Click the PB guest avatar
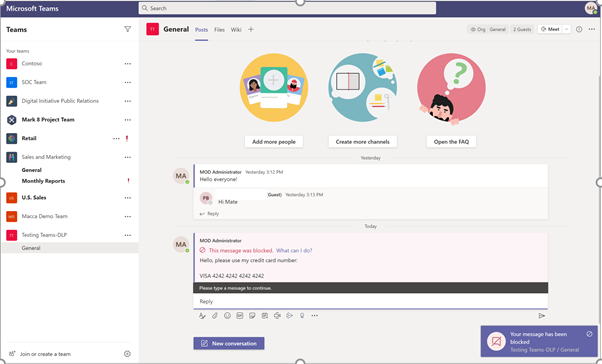Image resolution: width=602 pixels, height=364 pixels. pos(206,199)
